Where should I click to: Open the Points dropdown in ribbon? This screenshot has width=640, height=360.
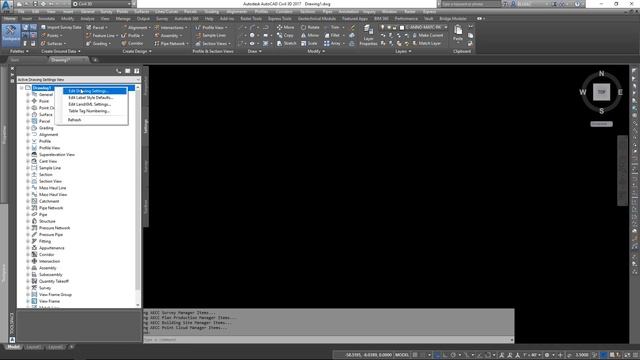point(52,36)
